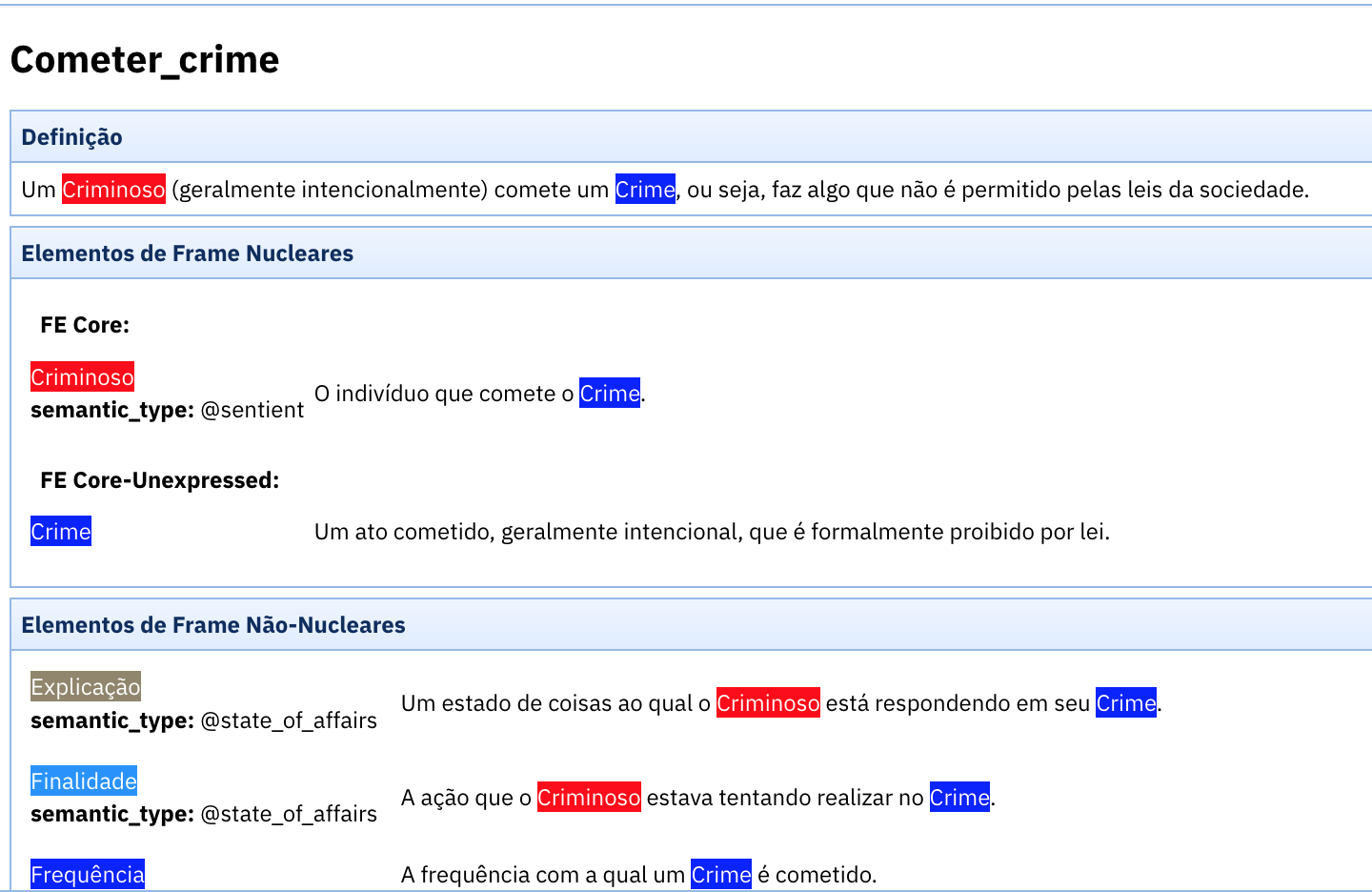Select the Crime frame element under FE Core-Unexpressed
Viewport: 1372px width, 892px height.
click(x=61, y=532)
